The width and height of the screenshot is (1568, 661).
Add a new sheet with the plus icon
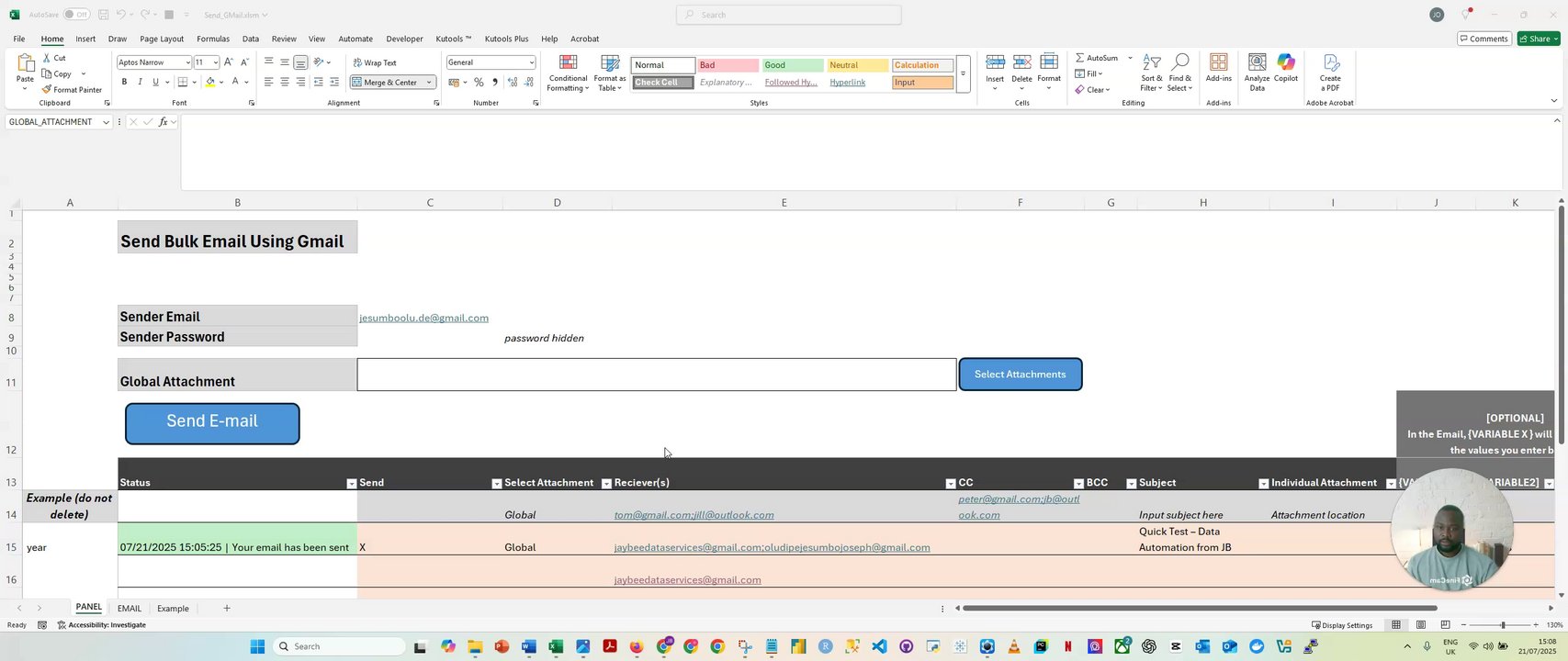(x=227, y=608)
